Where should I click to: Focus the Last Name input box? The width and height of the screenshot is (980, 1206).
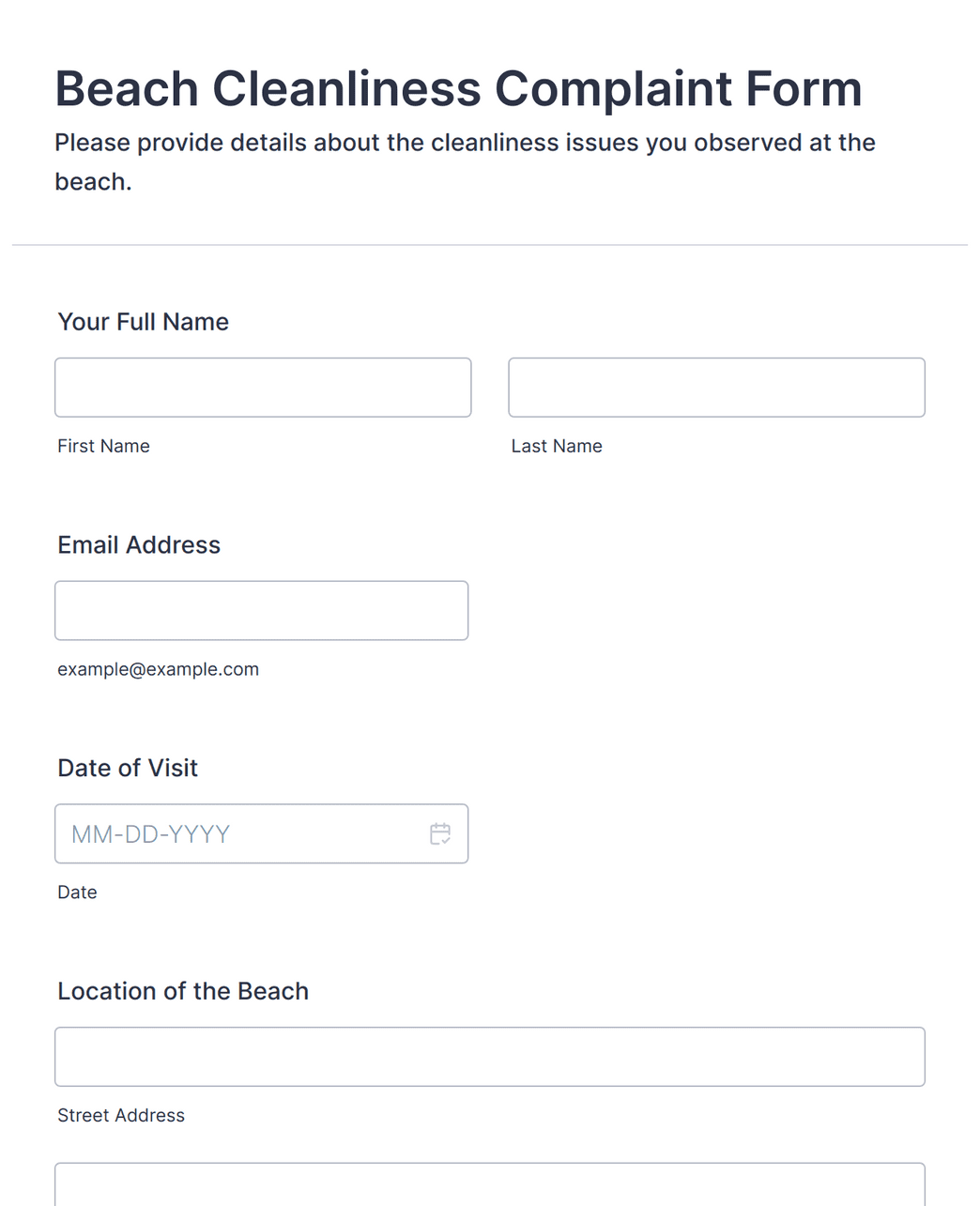[716, 388]
